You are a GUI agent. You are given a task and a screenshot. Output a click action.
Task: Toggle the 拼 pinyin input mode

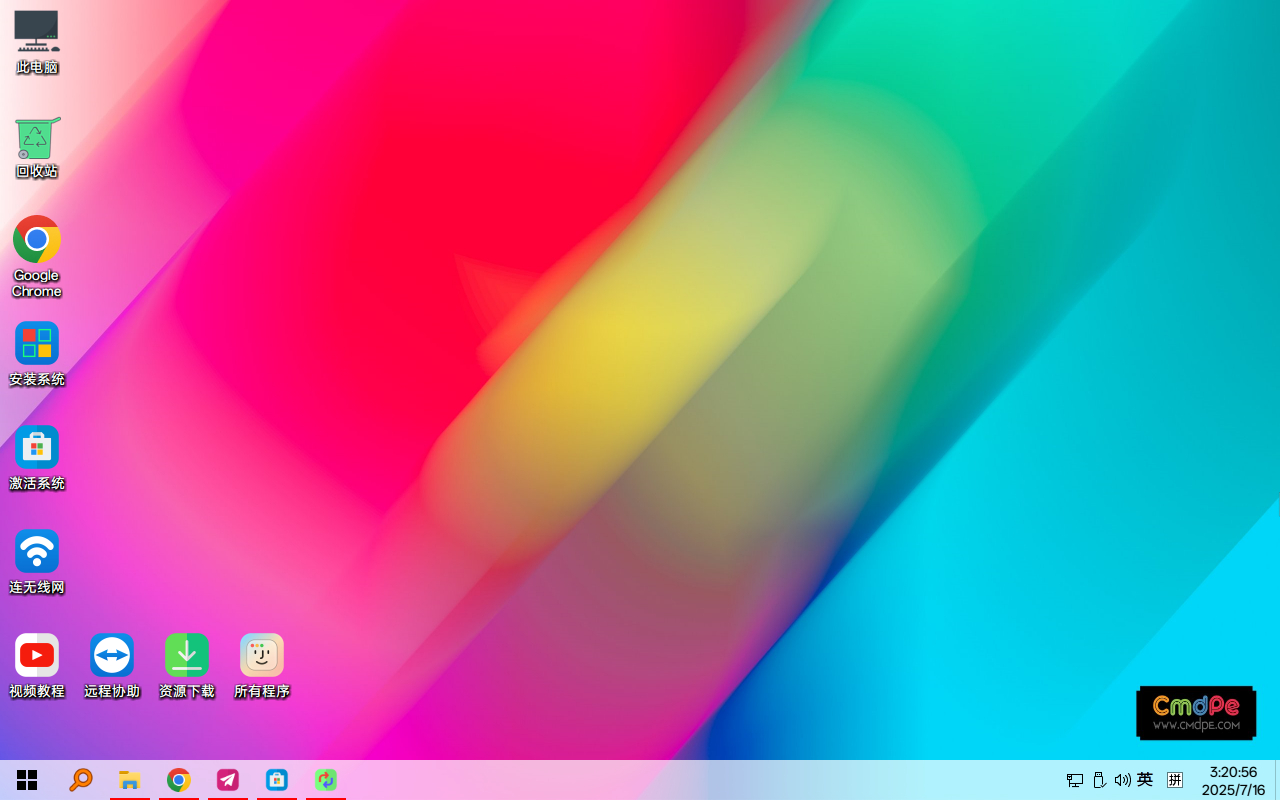(x=1175, y=780)
